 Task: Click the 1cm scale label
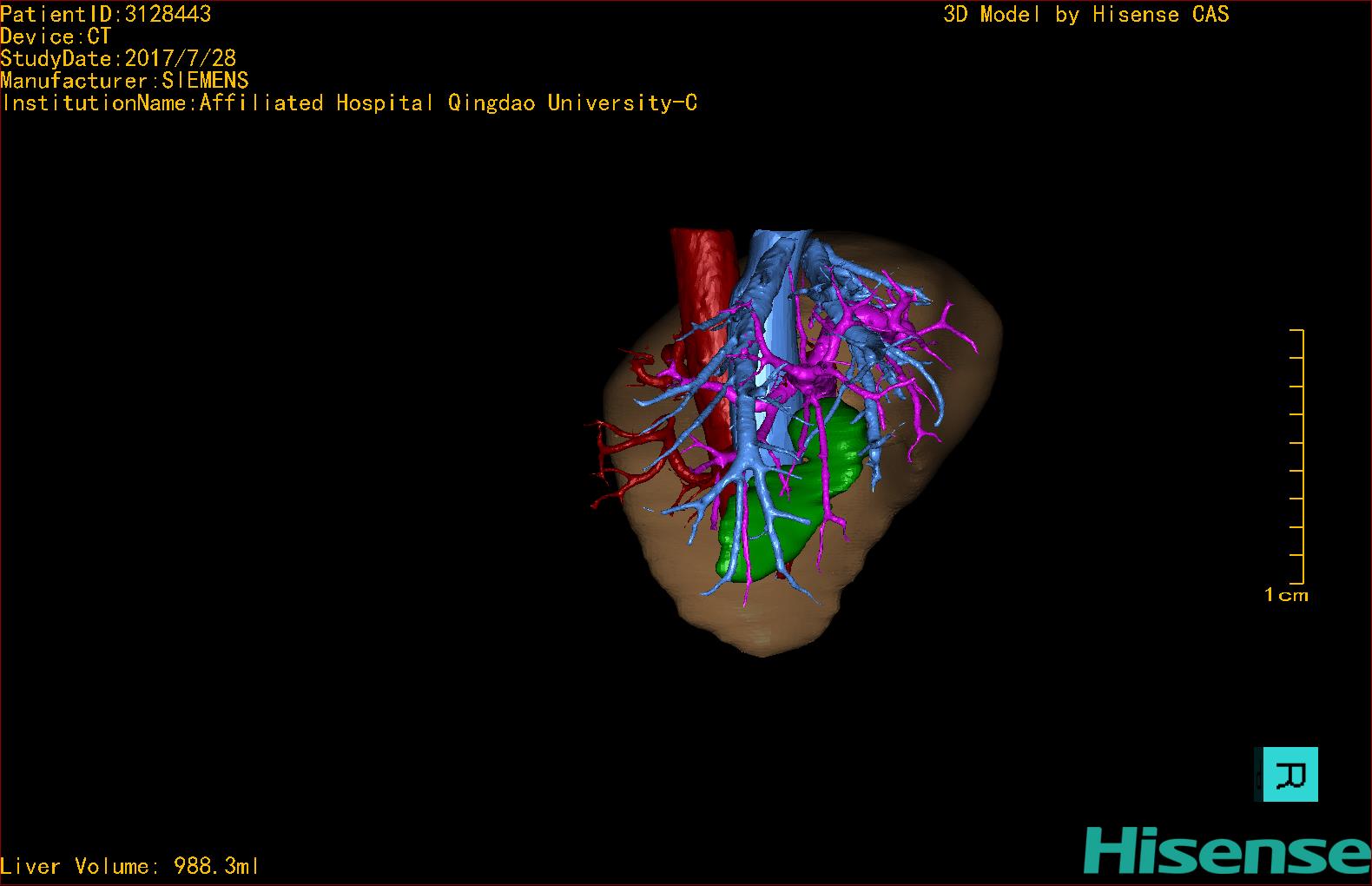pos(1286,595)
